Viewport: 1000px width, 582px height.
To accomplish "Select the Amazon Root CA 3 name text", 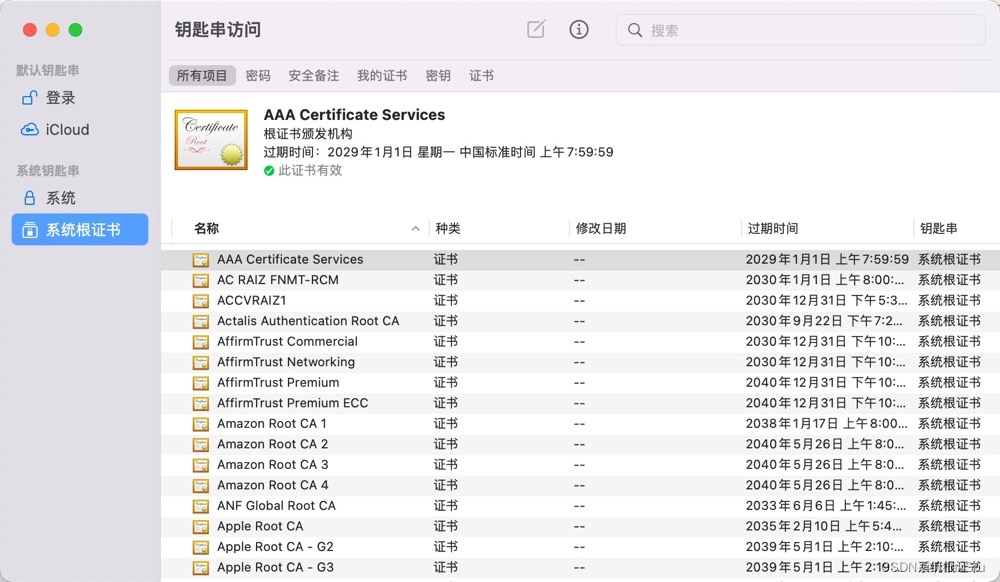I will (x=272, y=465).
